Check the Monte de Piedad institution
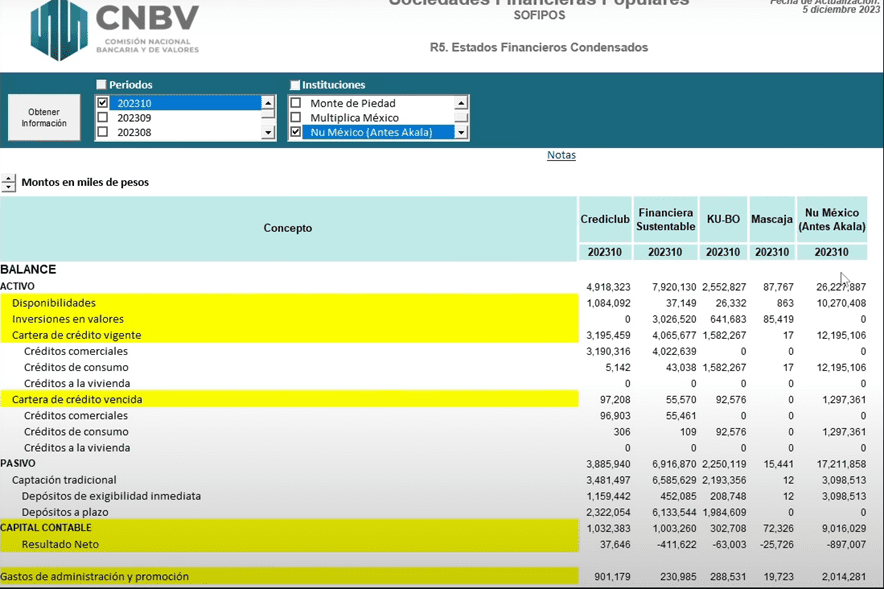The width and height of the screenshot is (884, 589). coord(296,103)
